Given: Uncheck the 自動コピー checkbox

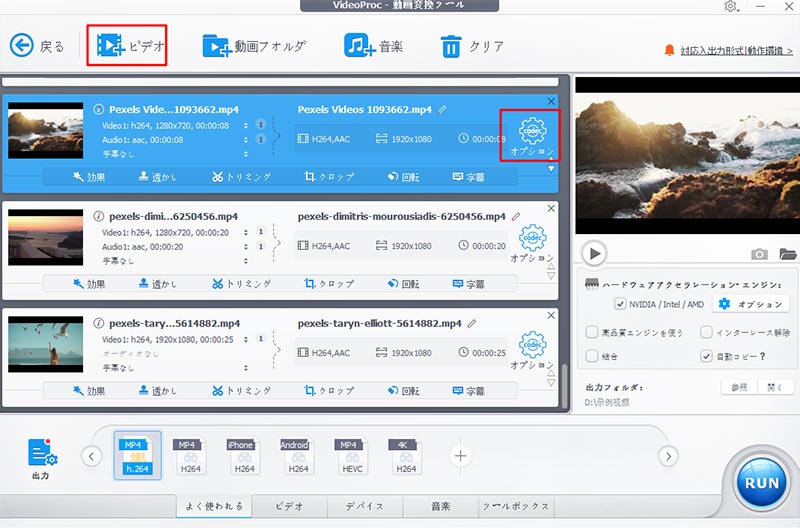Looking at the screenshot, I should click(x=706, y=355).
